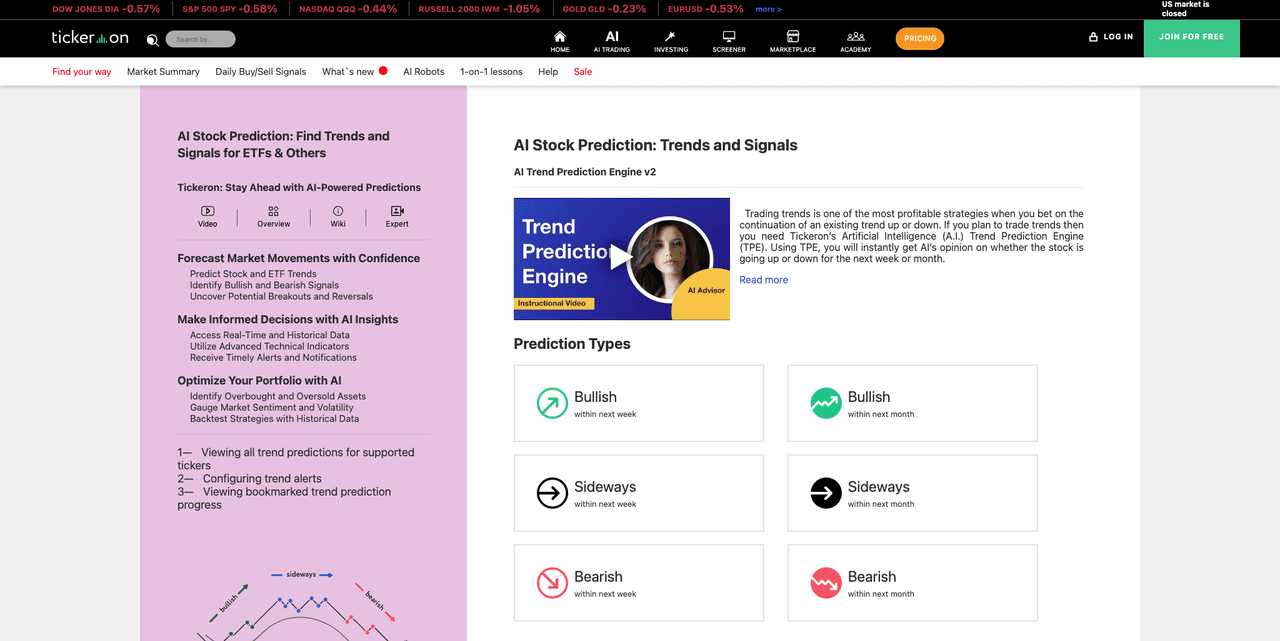This screenshot has height=641, width=1280.
Task: Open 1-on-1 lessons menu item
Action: tap(491, 72)
